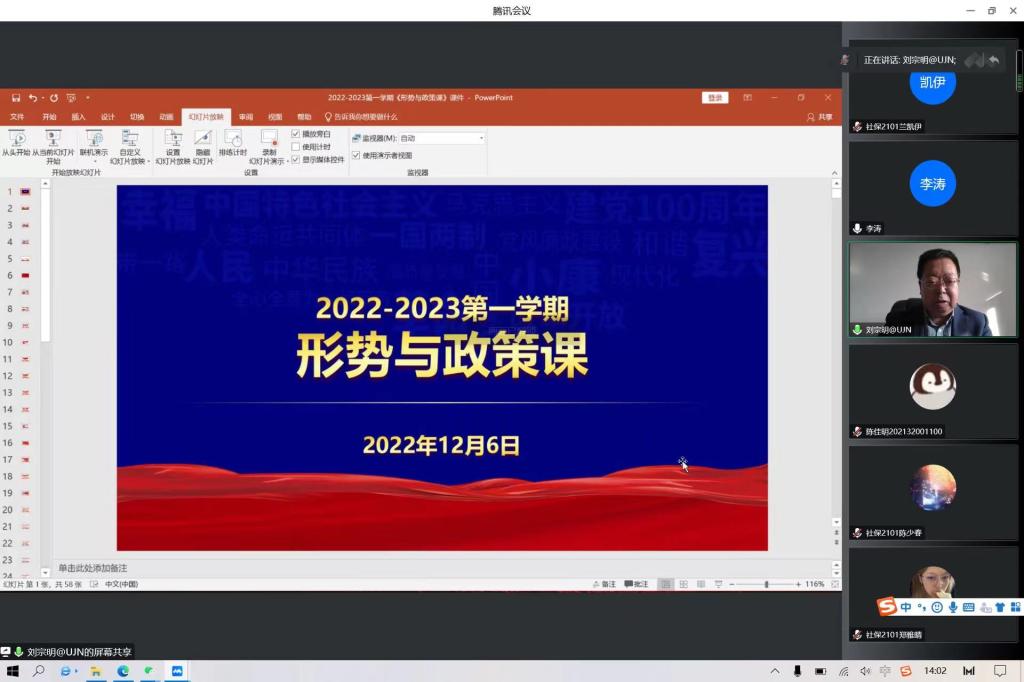Image resolution: width=1024 pixels, height=682 pixels.
Task: Open the 监视器 monitor dropdown
Action: tap(480, 138)
